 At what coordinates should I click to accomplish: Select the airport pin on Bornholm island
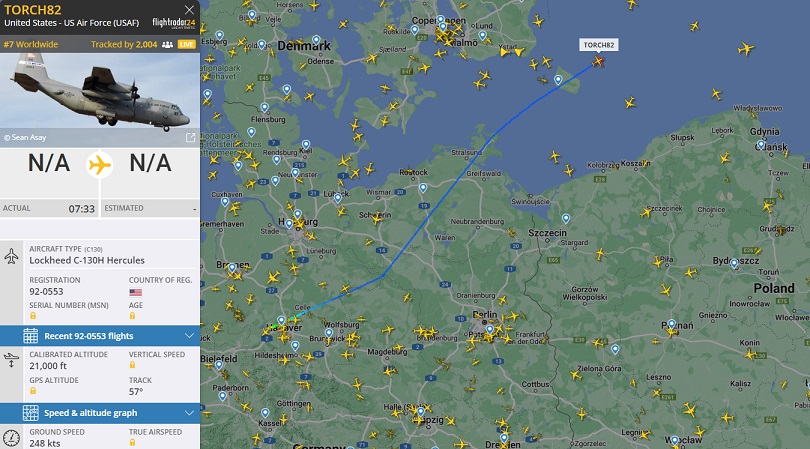(558, 80)
